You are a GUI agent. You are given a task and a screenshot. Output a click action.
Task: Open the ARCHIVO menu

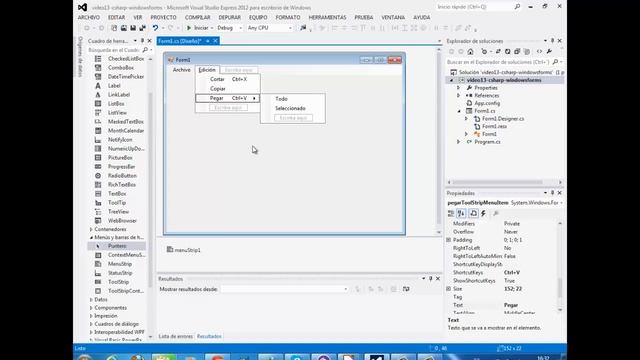pos(89,18)
